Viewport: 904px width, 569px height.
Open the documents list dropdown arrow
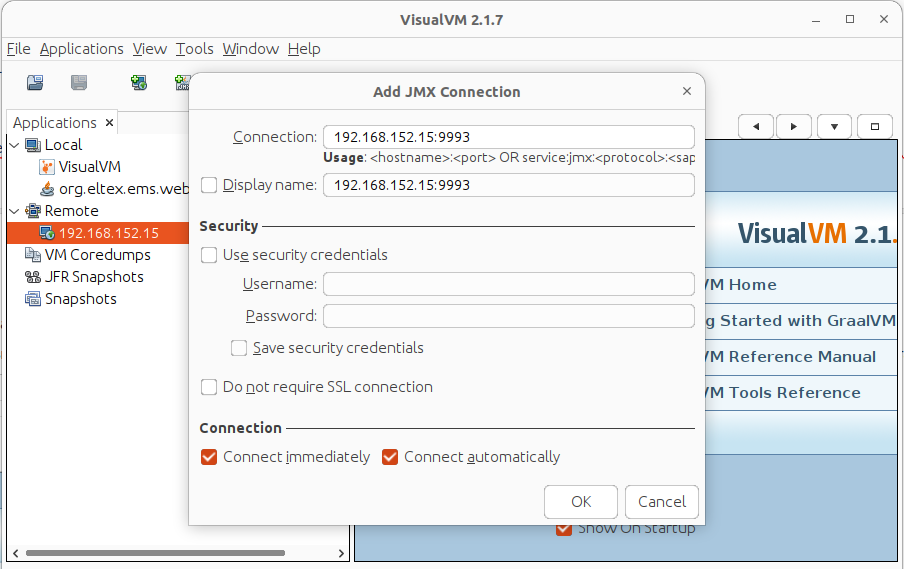[834, 127]
